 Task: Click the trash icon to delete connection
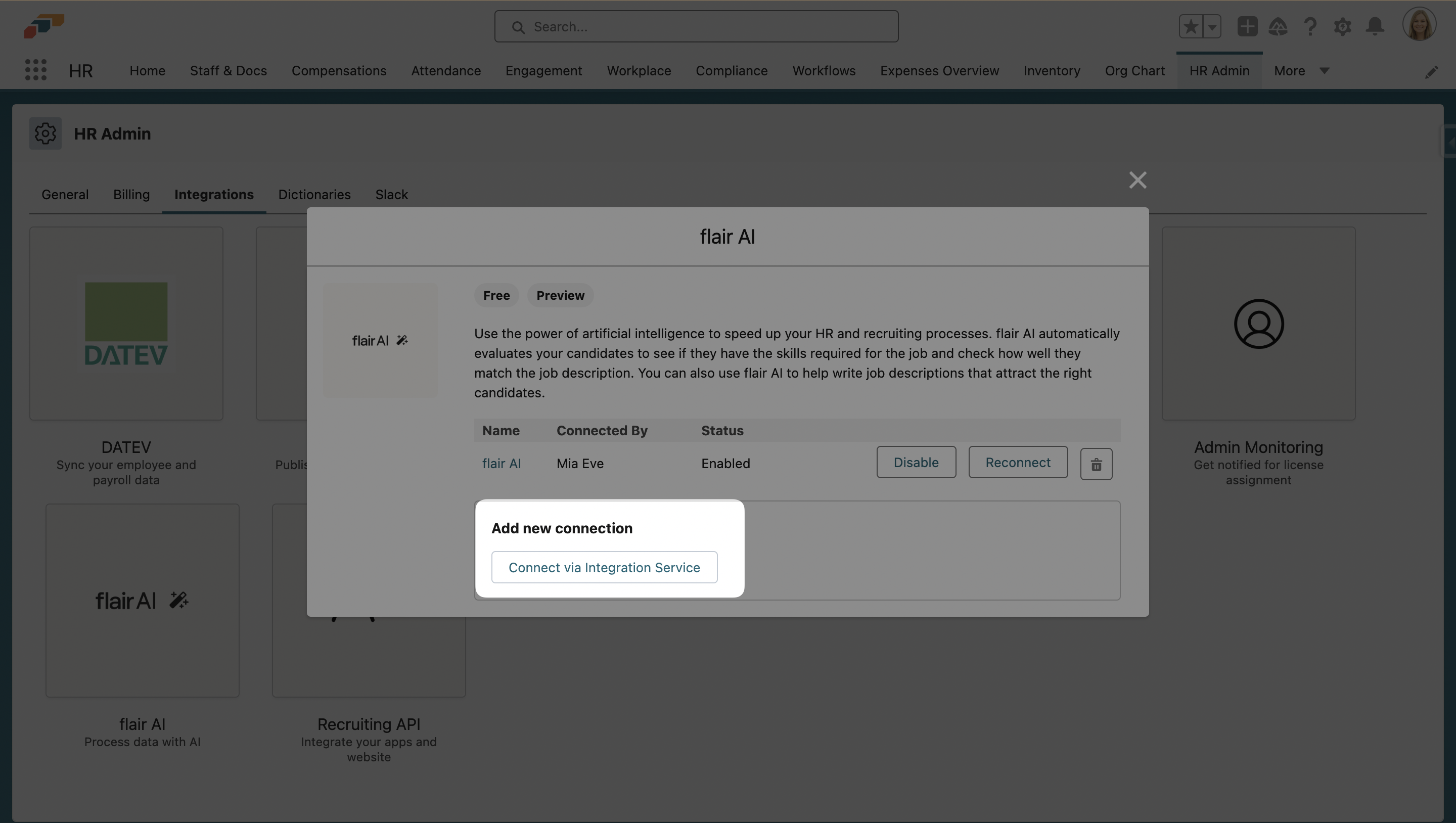[1096, 464]
